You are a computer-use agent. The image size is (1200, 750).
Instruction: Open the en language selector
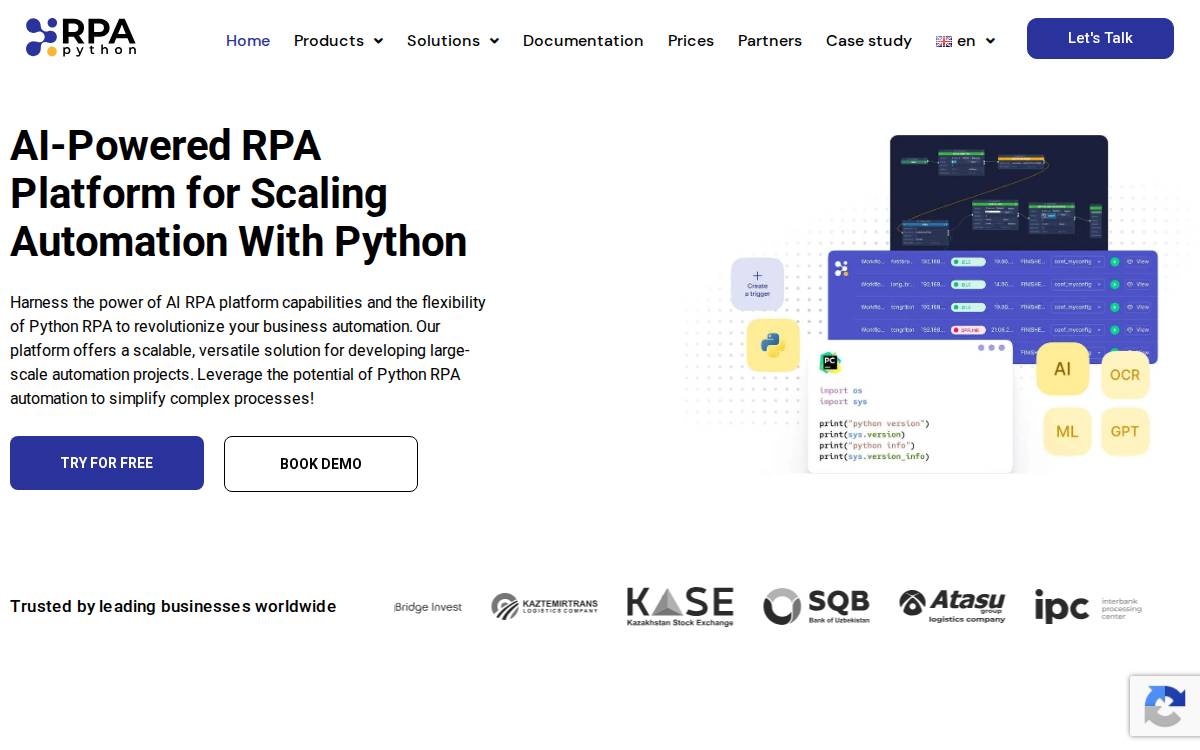coord(966,41)
